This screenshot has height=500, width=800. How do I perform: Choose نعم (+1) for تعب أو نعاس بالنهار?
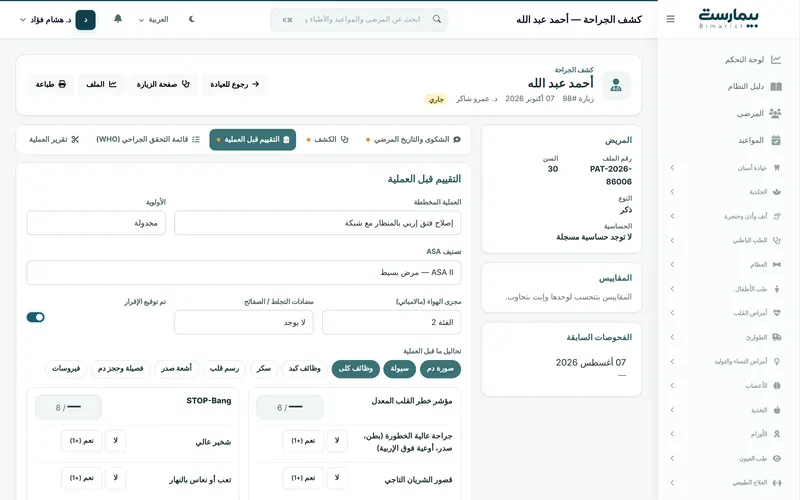pos(82,478)
